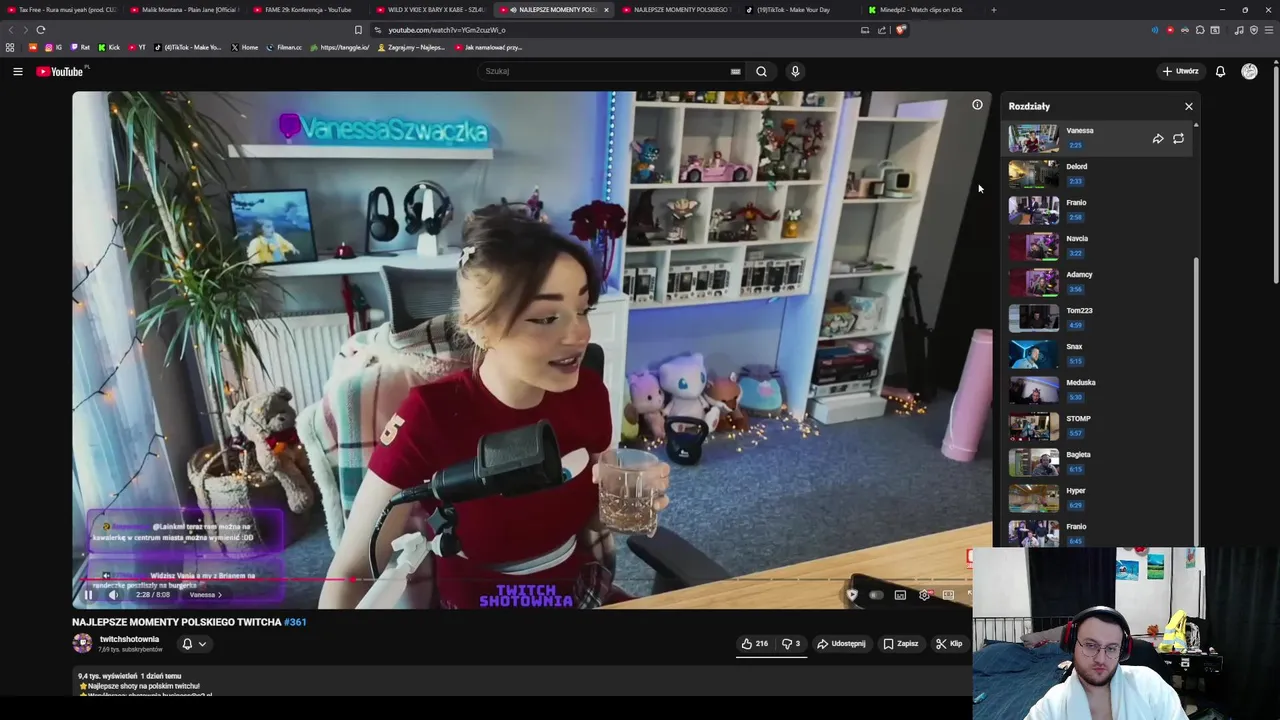1280x720 pixels.
Task: Select the Hyper chapter
Action: pyautogui.click(x=1098, y=498)
